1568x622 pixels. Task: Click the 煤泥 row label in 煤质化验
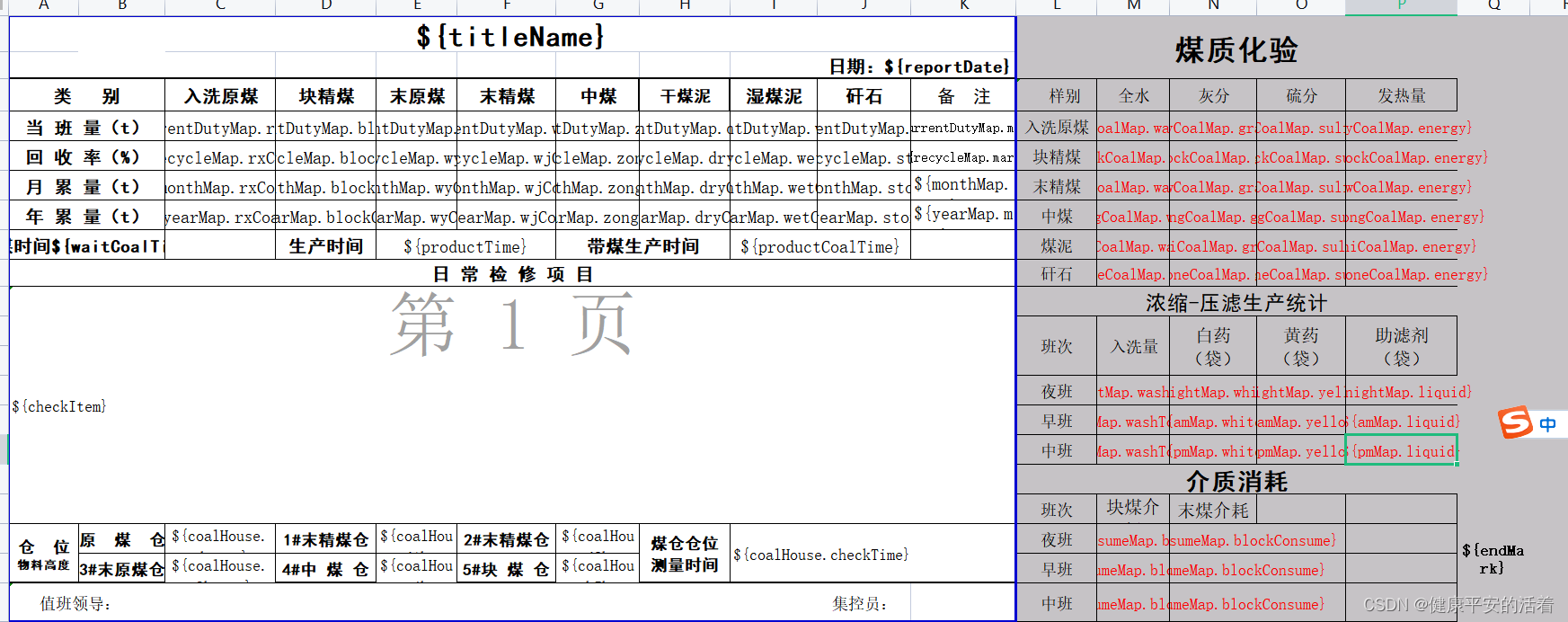[x=1057, y=245]
